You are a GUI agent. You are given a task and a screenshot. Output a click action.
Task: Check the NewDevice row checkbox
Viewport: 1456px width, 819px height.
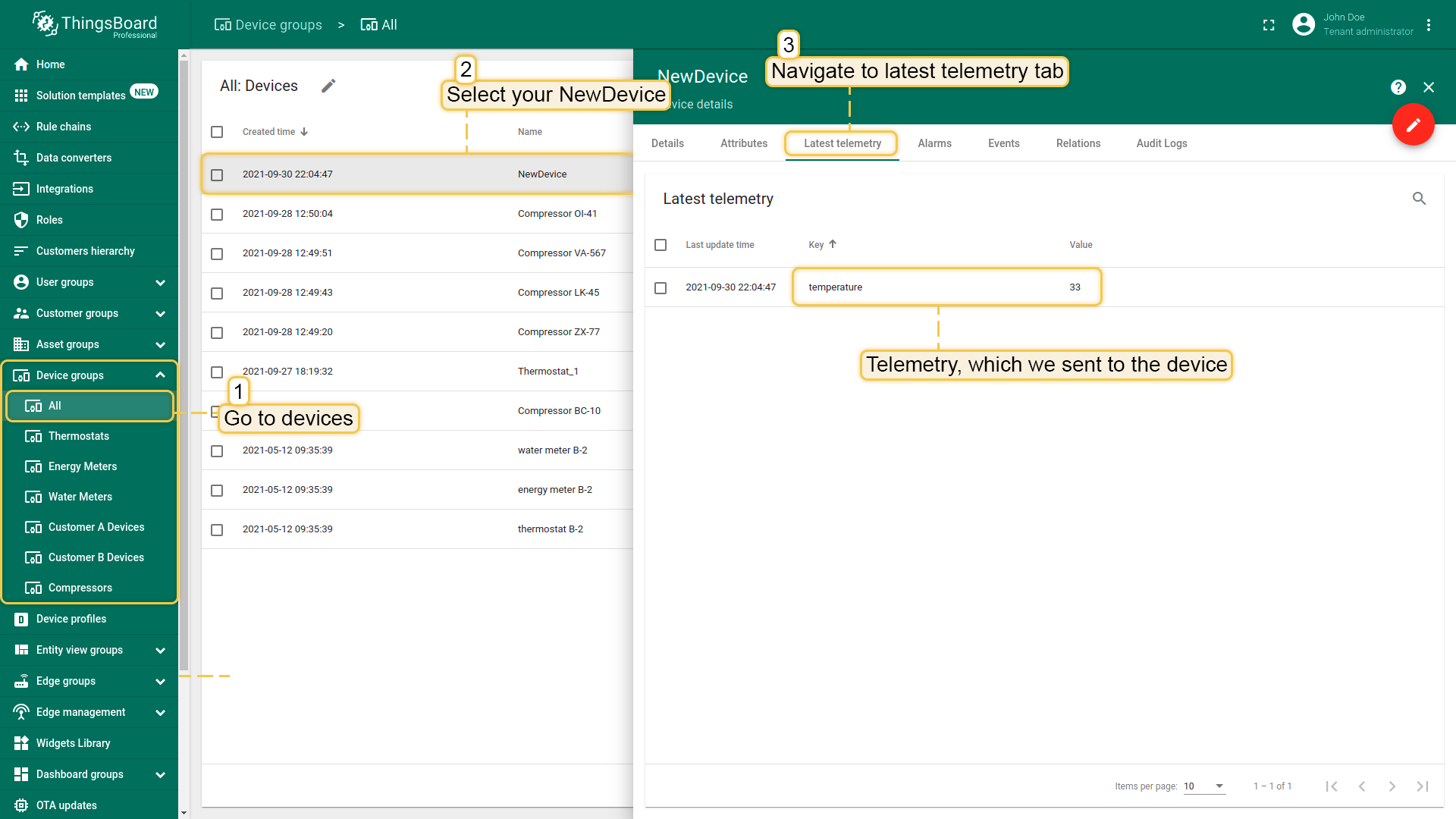pyautogui.click(x=217, y=174)
